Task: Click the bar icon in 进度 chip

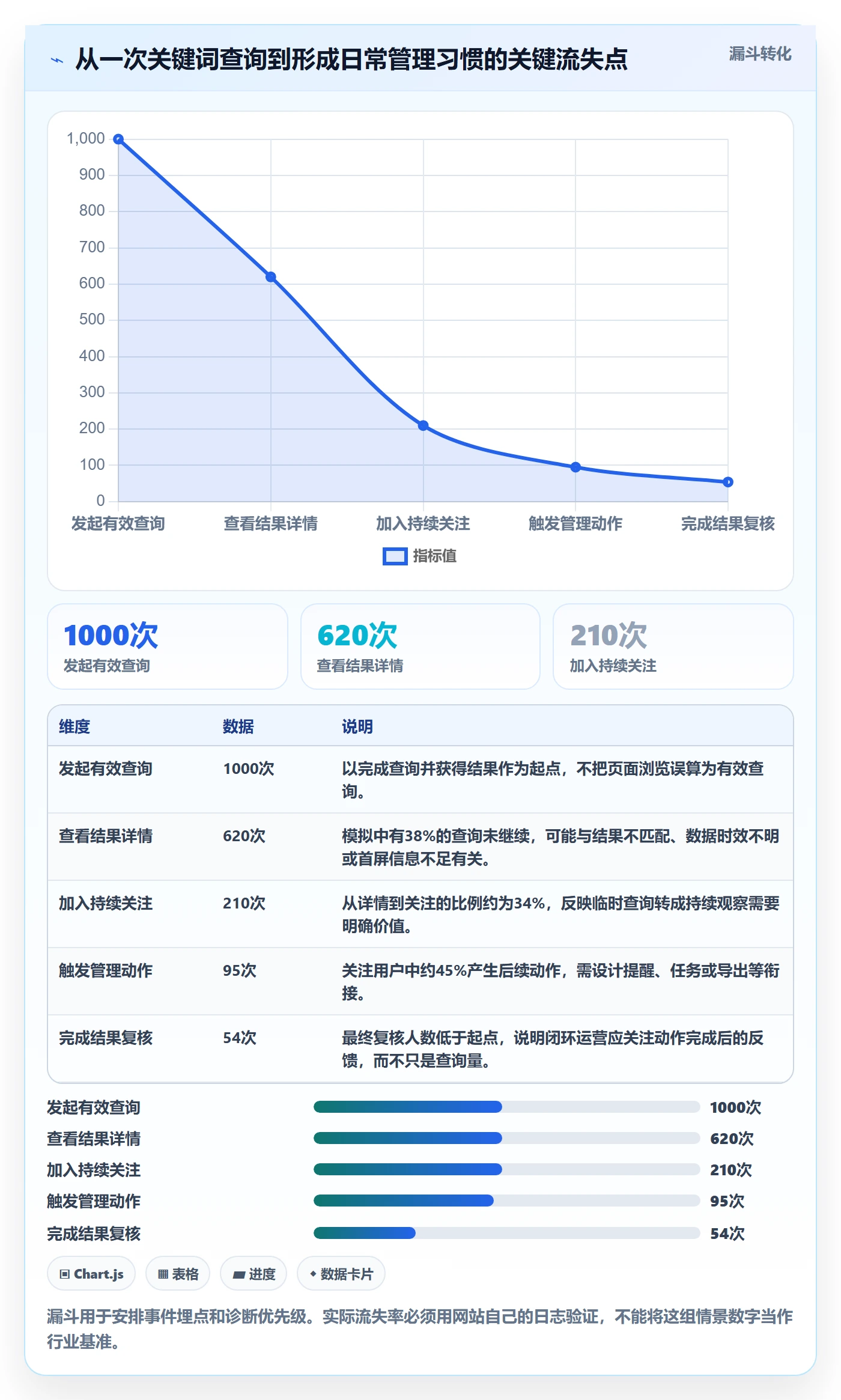Action: 238,1274
